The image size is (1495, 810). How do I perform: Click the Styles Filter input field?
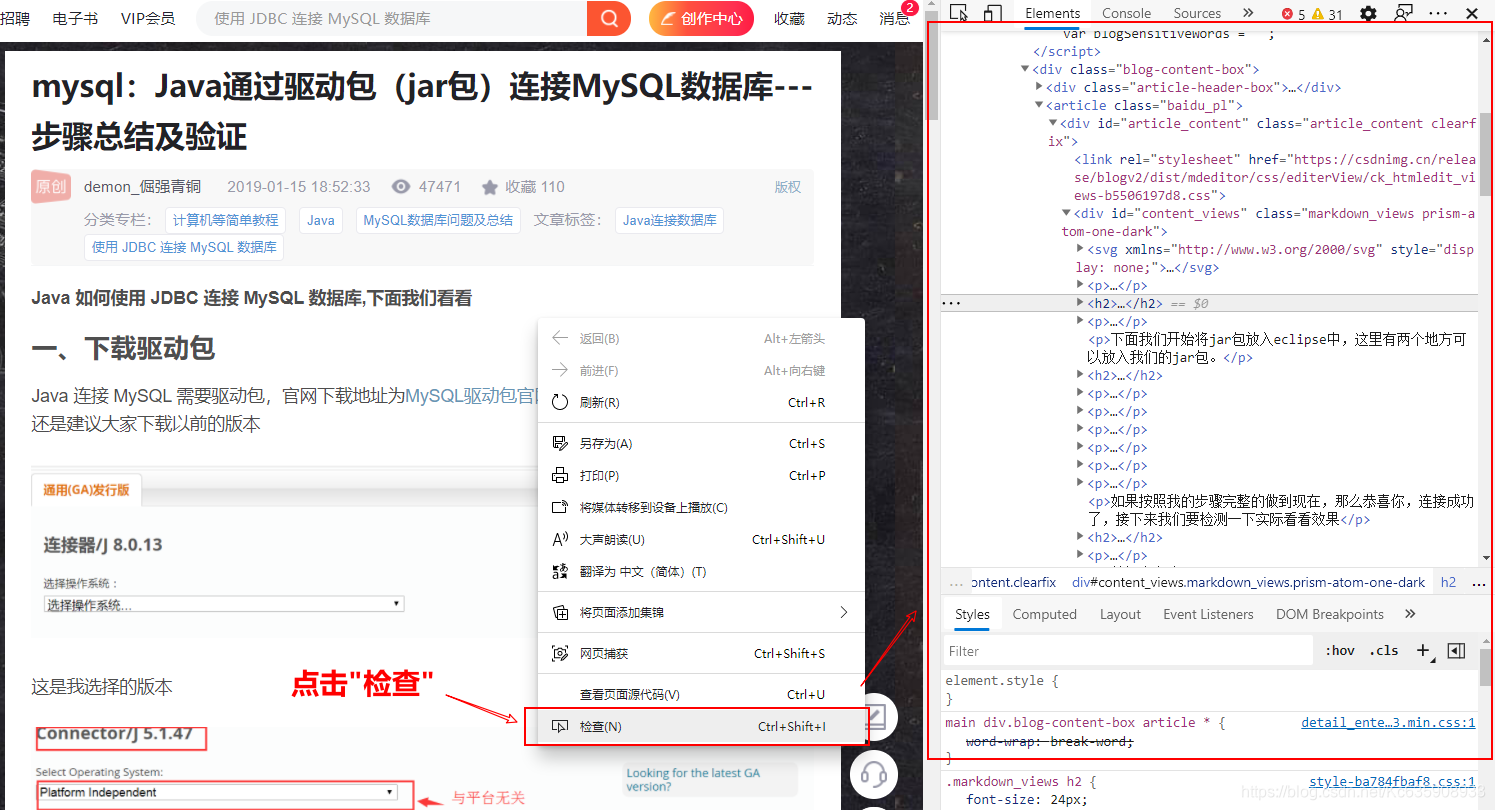1127,650
